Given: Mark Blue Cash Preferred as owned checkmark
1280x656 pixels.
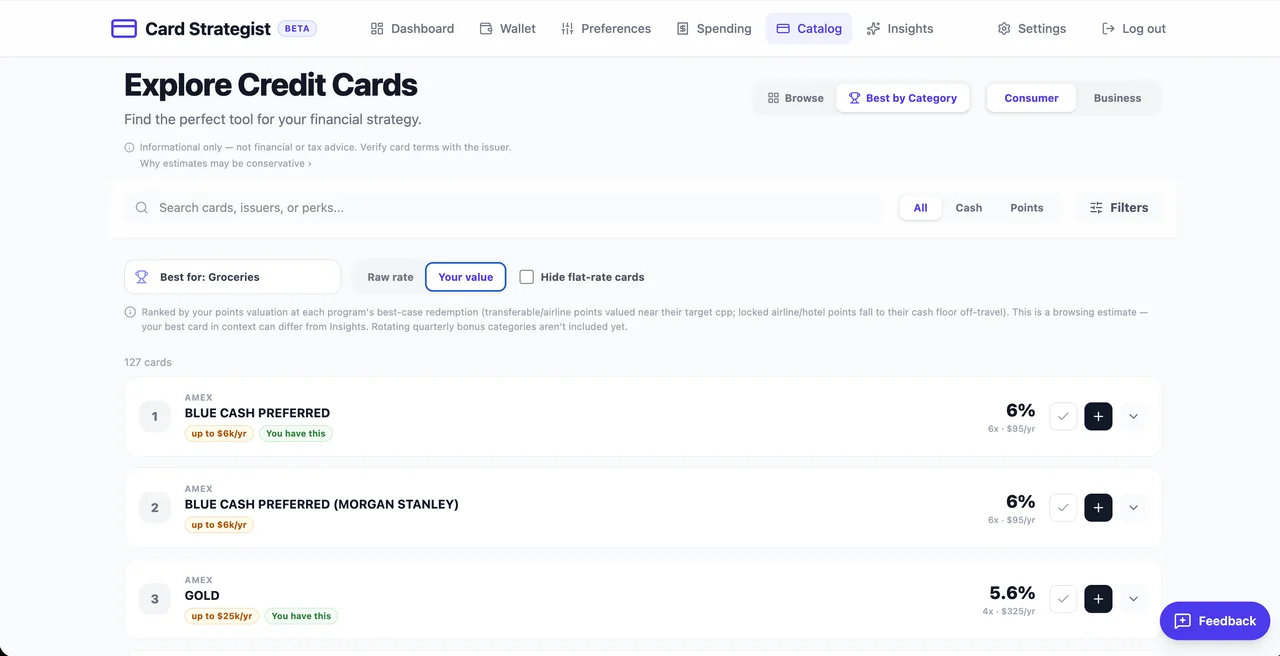Looking at the screenshot, I should [1063, 416].
